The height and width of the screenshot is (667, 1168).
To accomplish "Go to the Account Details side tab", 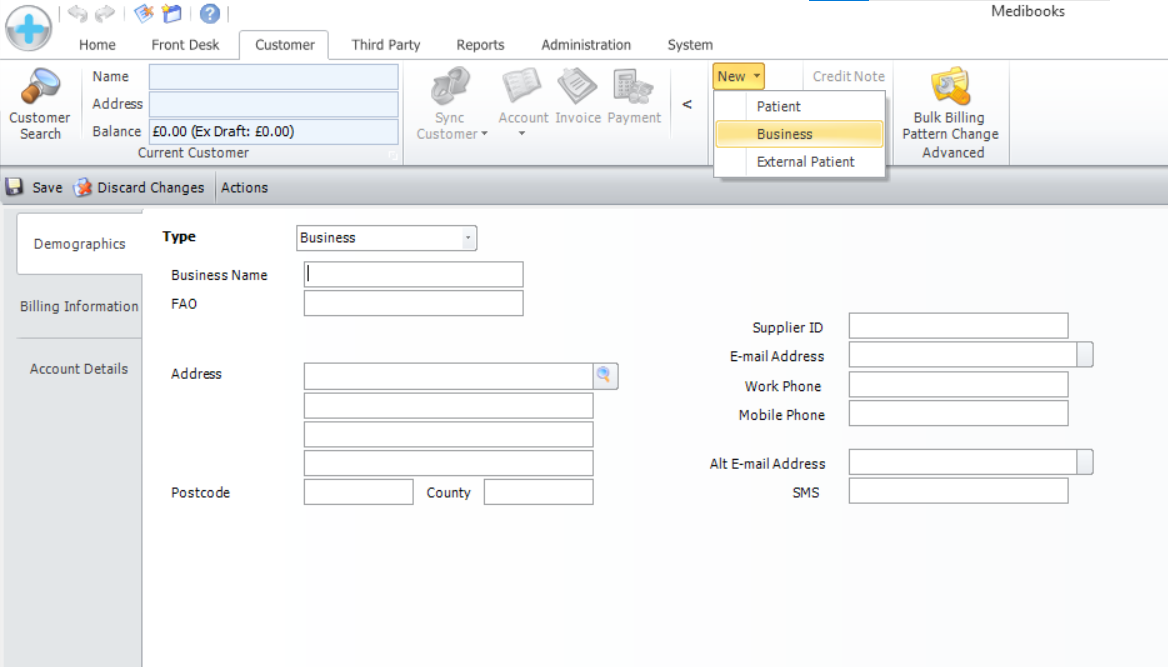I will tap(79, 369).
